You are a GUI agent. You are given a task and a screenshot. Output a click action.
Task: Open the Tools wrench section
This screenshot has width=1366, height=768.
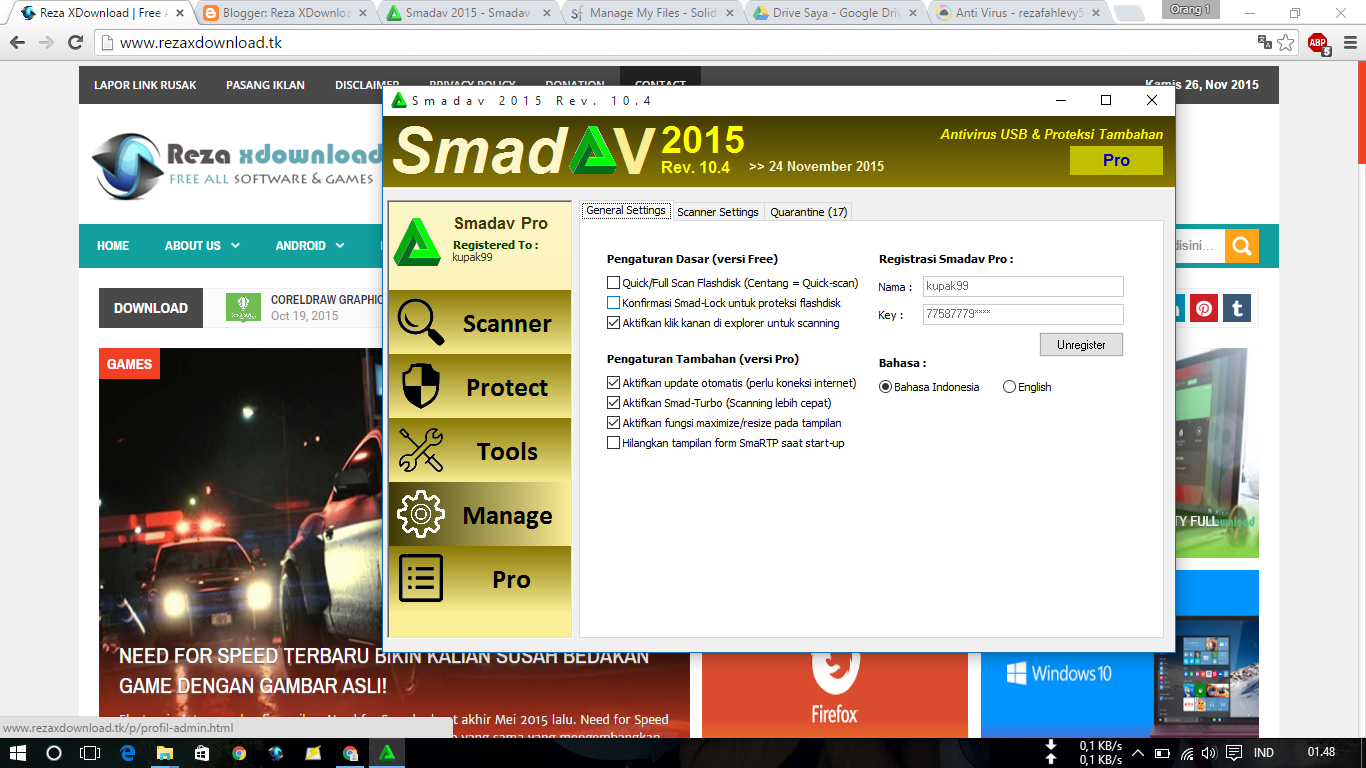click(x=480, y=450)
